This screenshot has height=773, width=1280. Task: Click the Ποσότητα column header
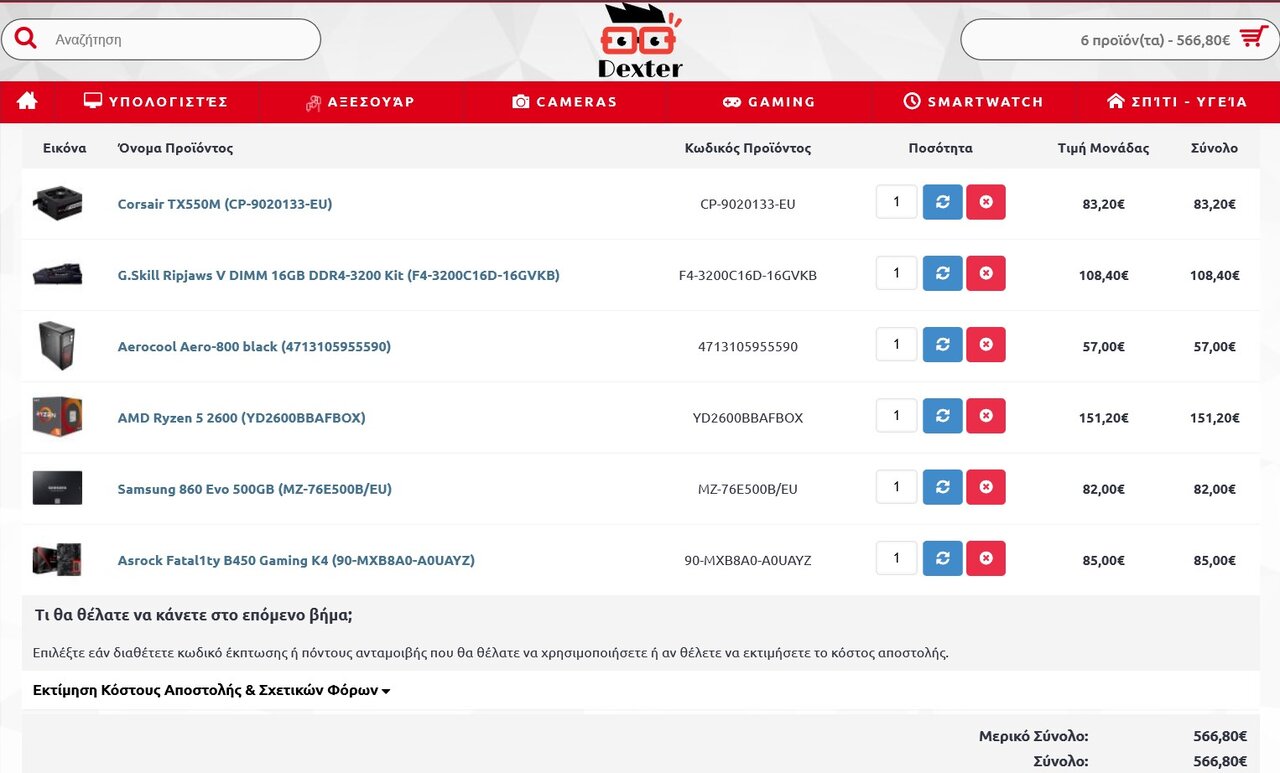pos(940,148)
